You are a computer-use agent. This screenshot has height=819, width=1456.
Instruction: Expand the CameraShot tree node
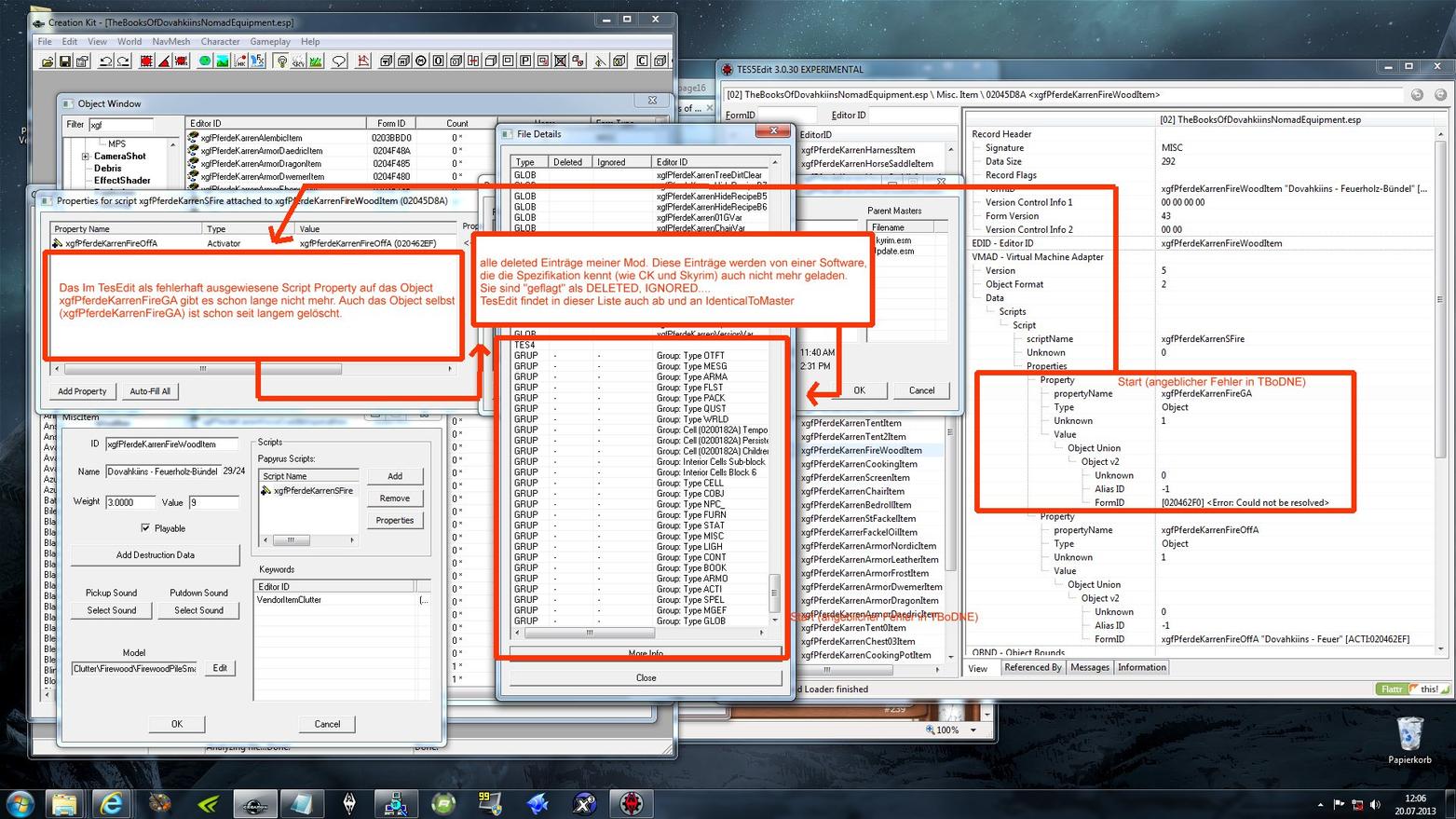click(x=86, y=157)
